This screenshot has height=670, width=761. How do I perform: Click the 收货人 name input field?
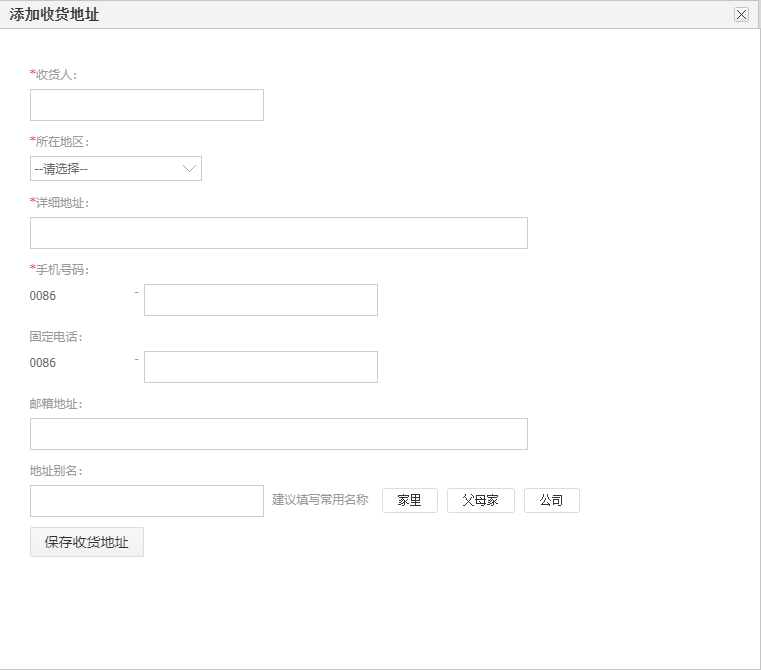point(147,105)
